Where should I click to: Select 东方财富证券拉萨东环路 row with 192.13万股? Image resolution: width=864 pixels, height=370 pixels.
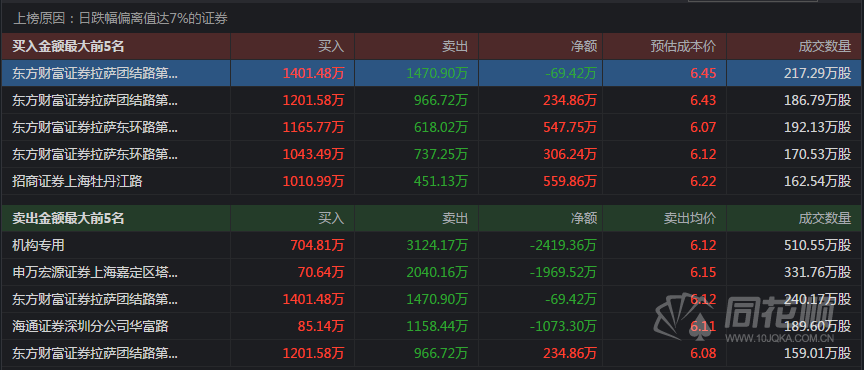pos(432,127)
